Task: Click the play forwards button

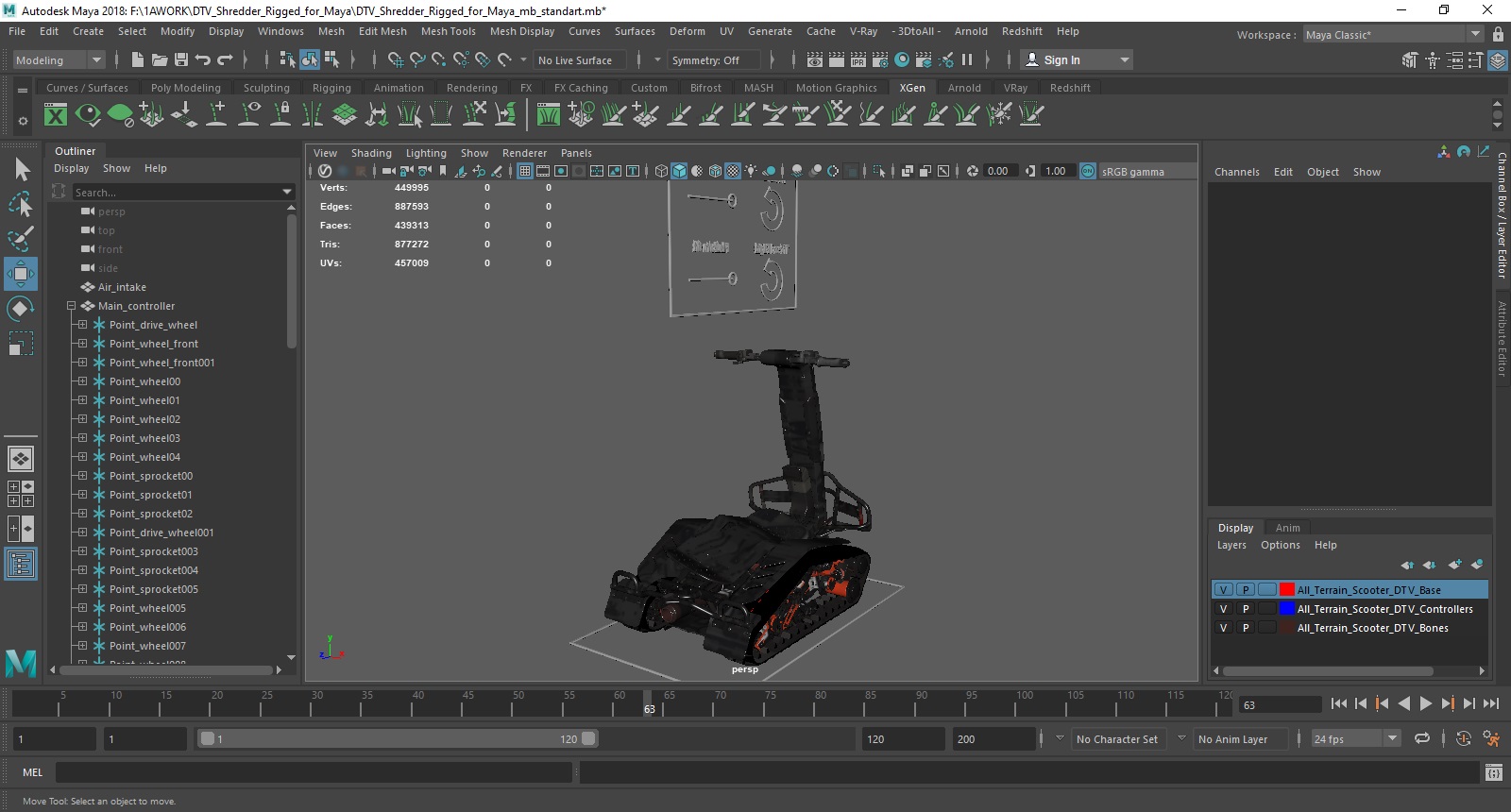Action: click(1425, 703)
